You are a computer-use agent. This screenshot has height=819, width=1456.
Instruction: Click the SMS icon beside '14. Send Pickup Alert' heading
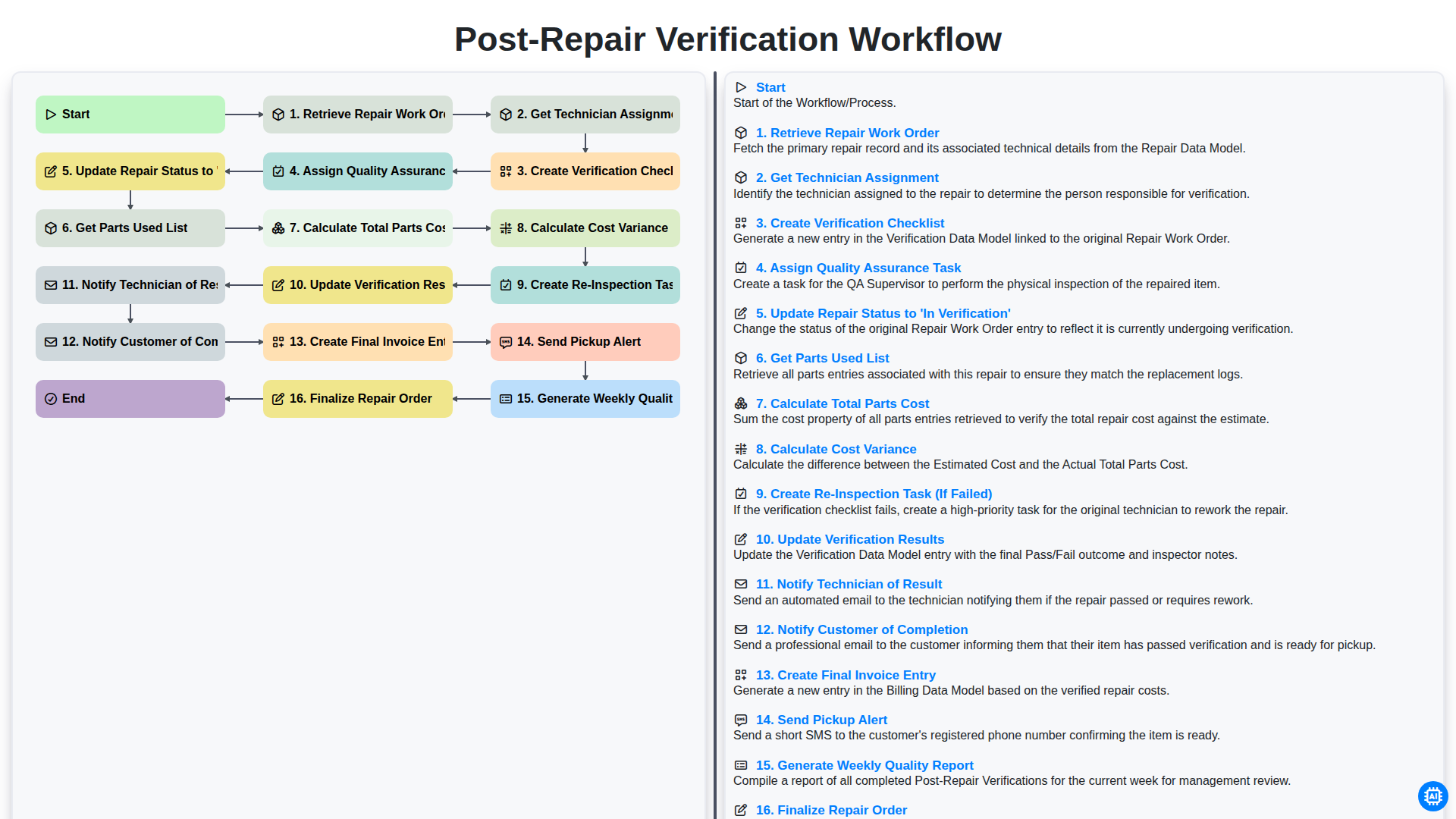741,720
